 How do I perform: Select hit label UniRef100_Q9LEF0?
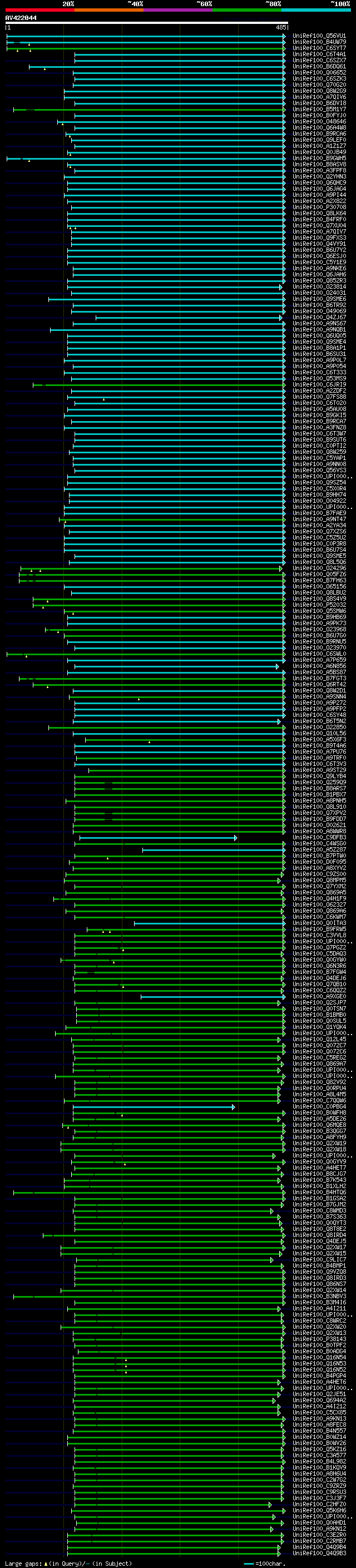[319, 140]
